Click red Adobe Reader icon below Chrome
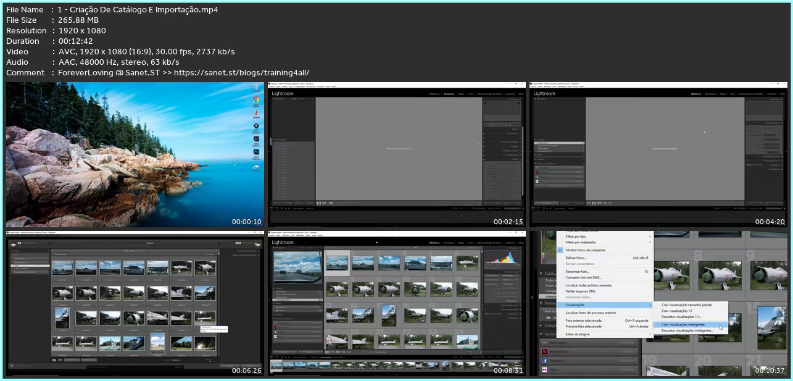This screenshot has height=381, width=793. (x=256, y=113)
